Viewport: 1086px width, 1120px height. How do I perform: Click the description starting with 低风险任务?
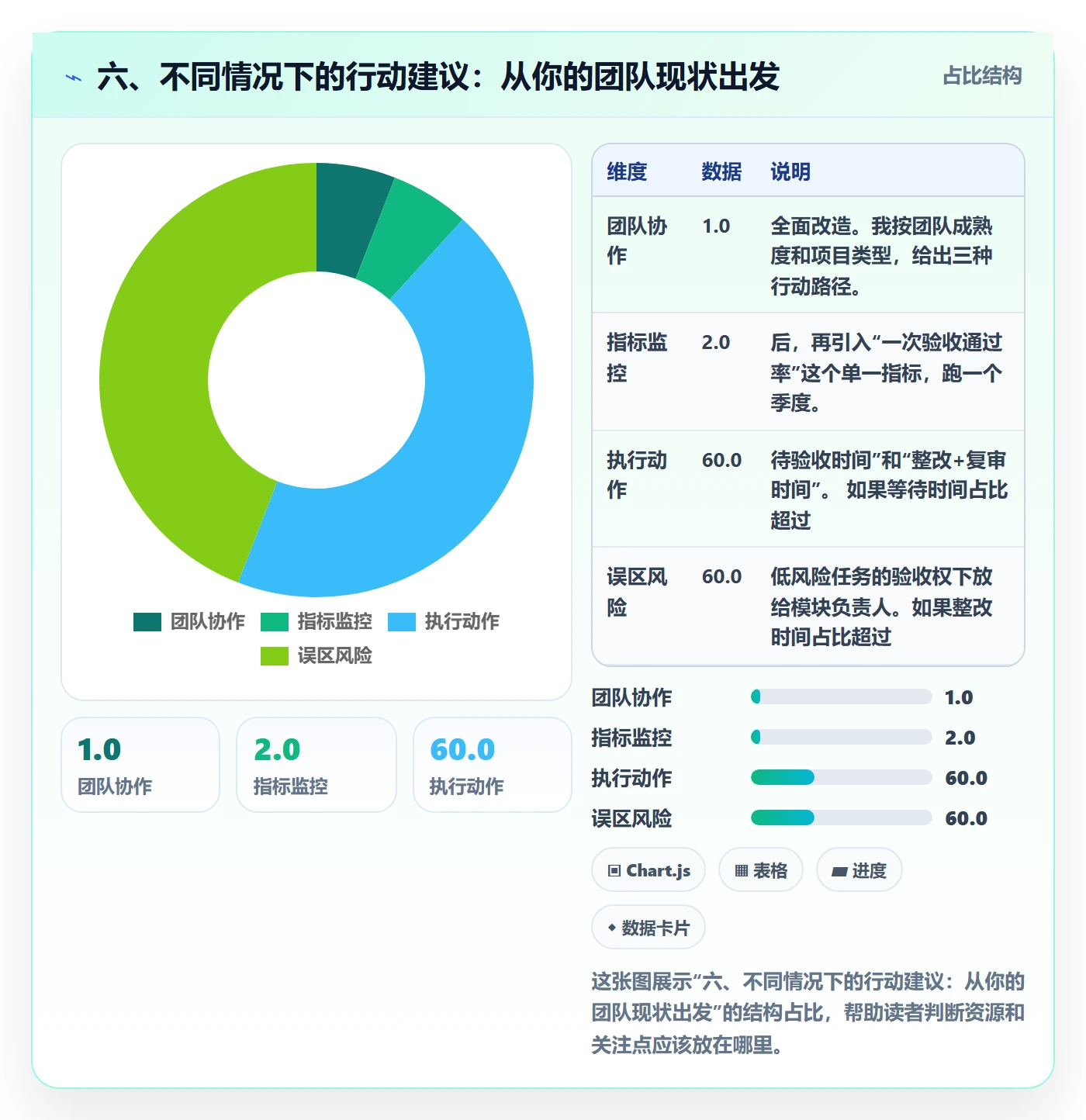coord(882,607)
